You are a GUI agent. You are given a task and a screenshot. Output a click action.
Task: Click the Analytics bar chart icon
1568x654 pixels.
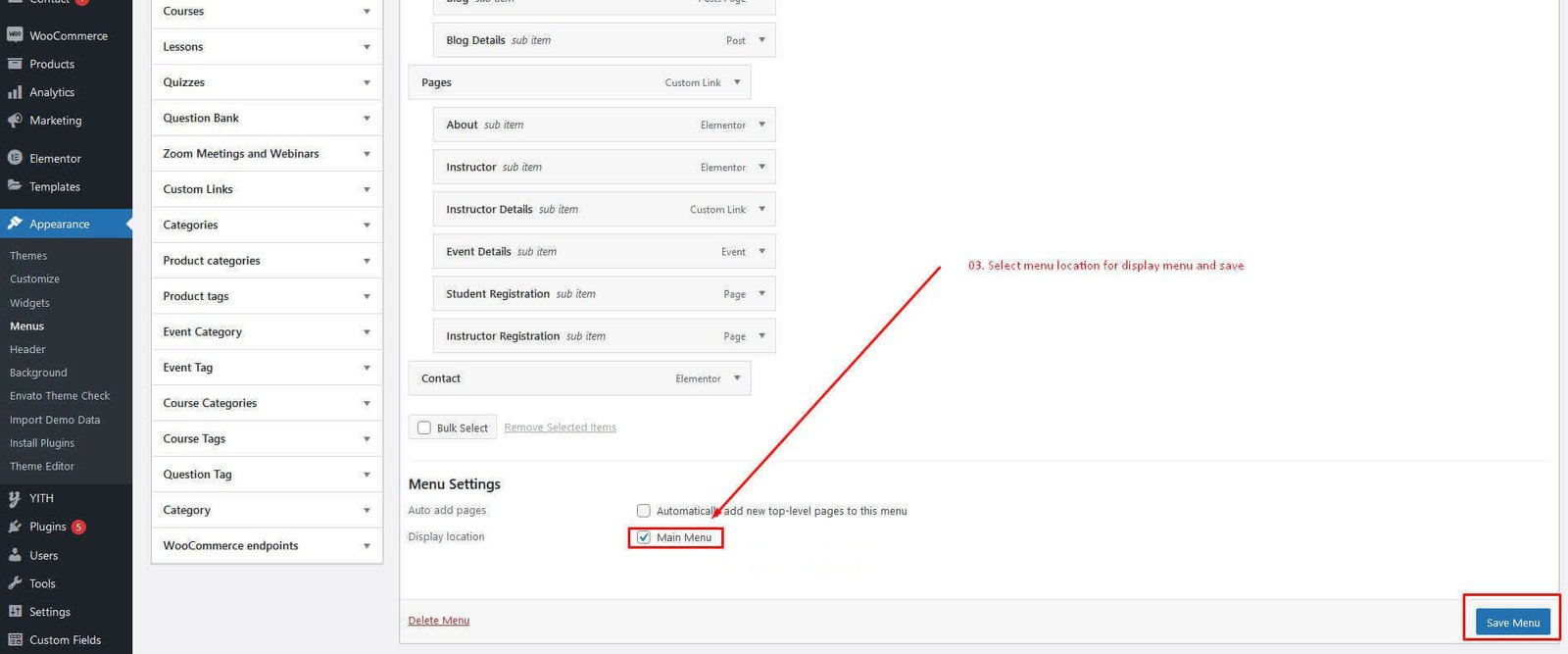(15, 92)
